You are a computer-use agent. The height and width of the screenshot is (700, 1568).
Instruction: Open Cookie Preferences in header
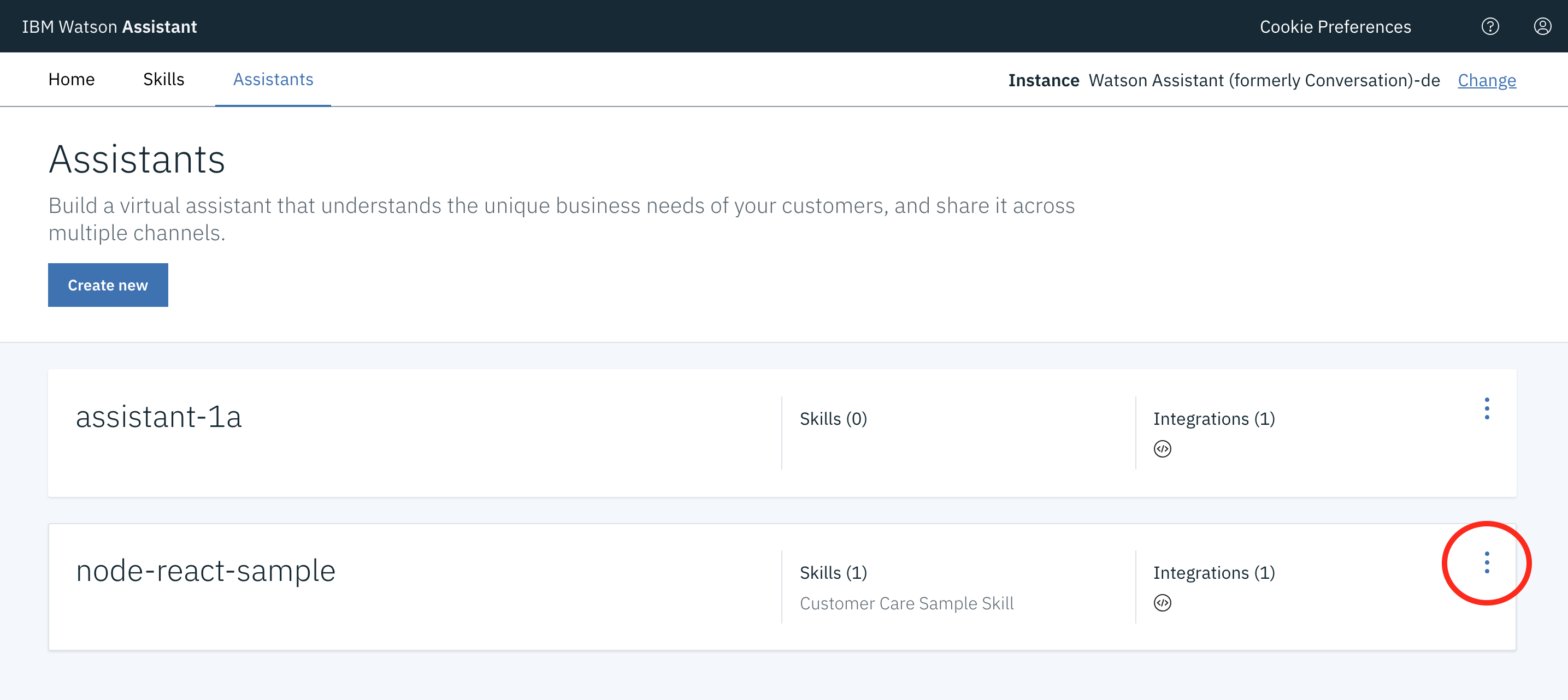(x=1334, y=27)
